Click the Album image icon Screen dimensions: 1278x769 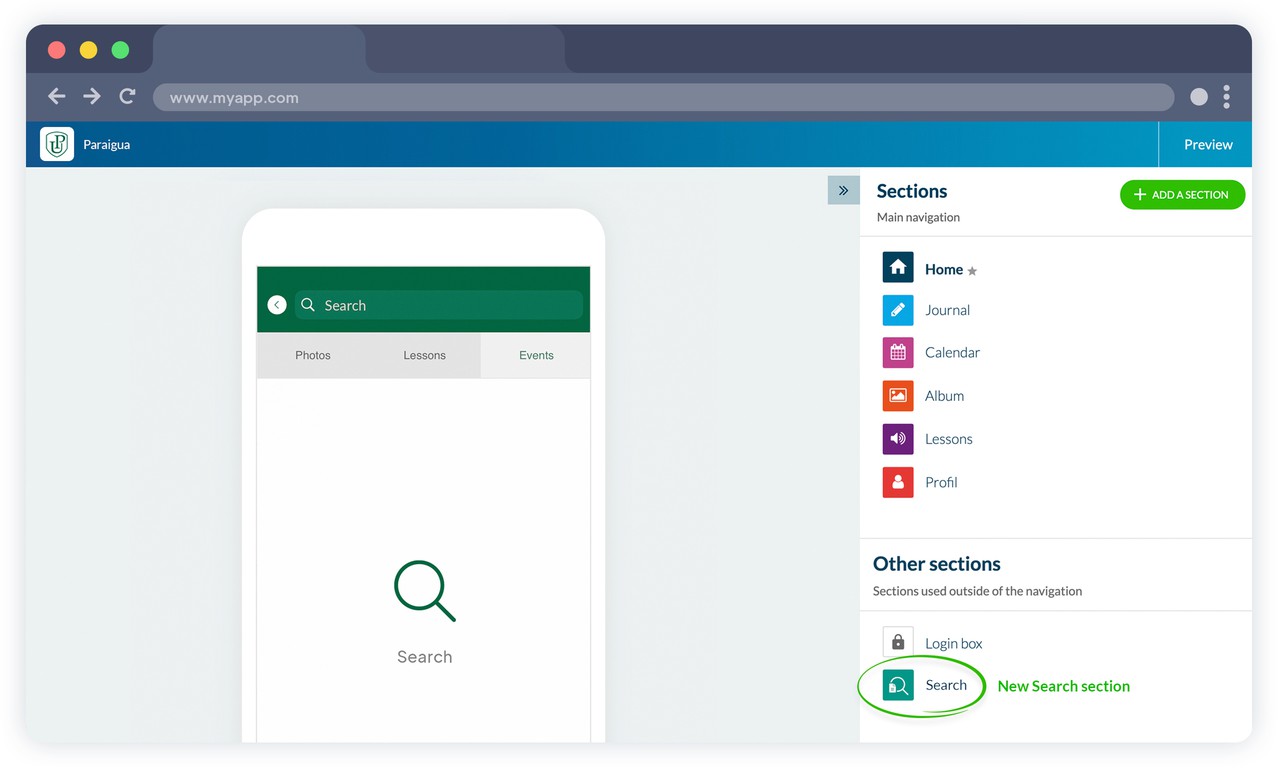point(897,396)
